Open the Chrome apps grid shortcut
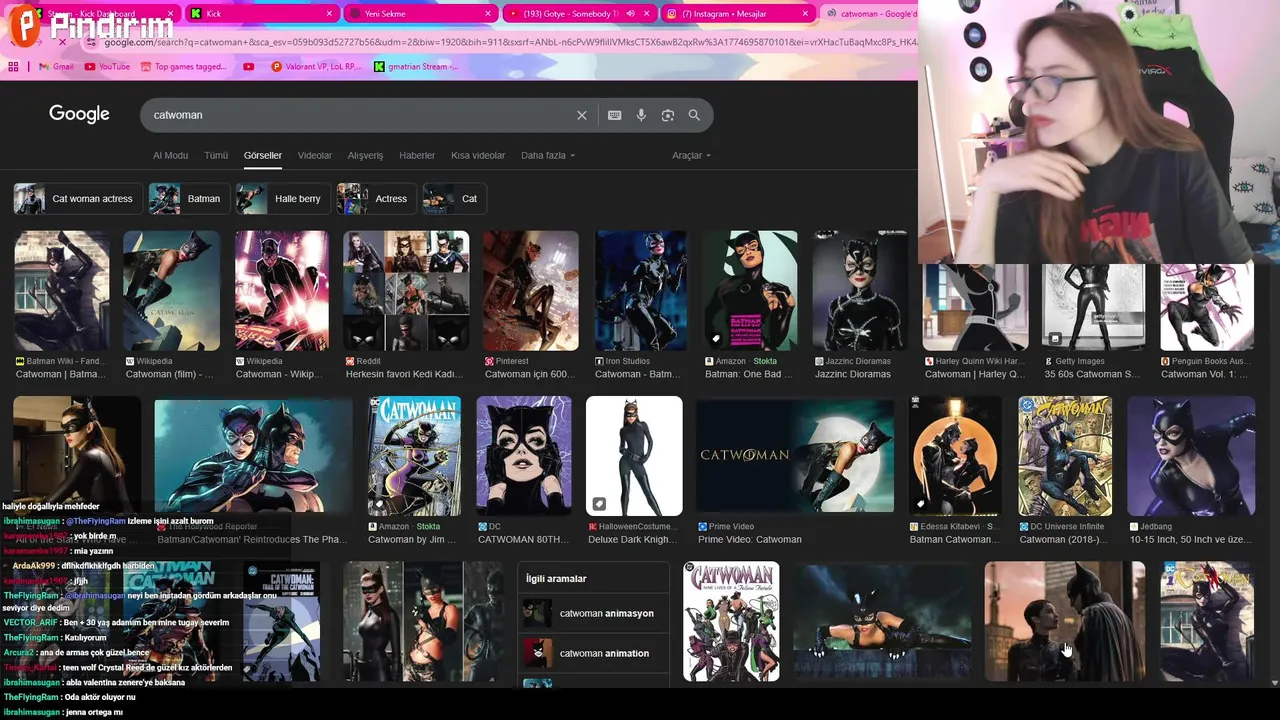Viewport: 1280px width, 720px height. click(x=13, y=67)
